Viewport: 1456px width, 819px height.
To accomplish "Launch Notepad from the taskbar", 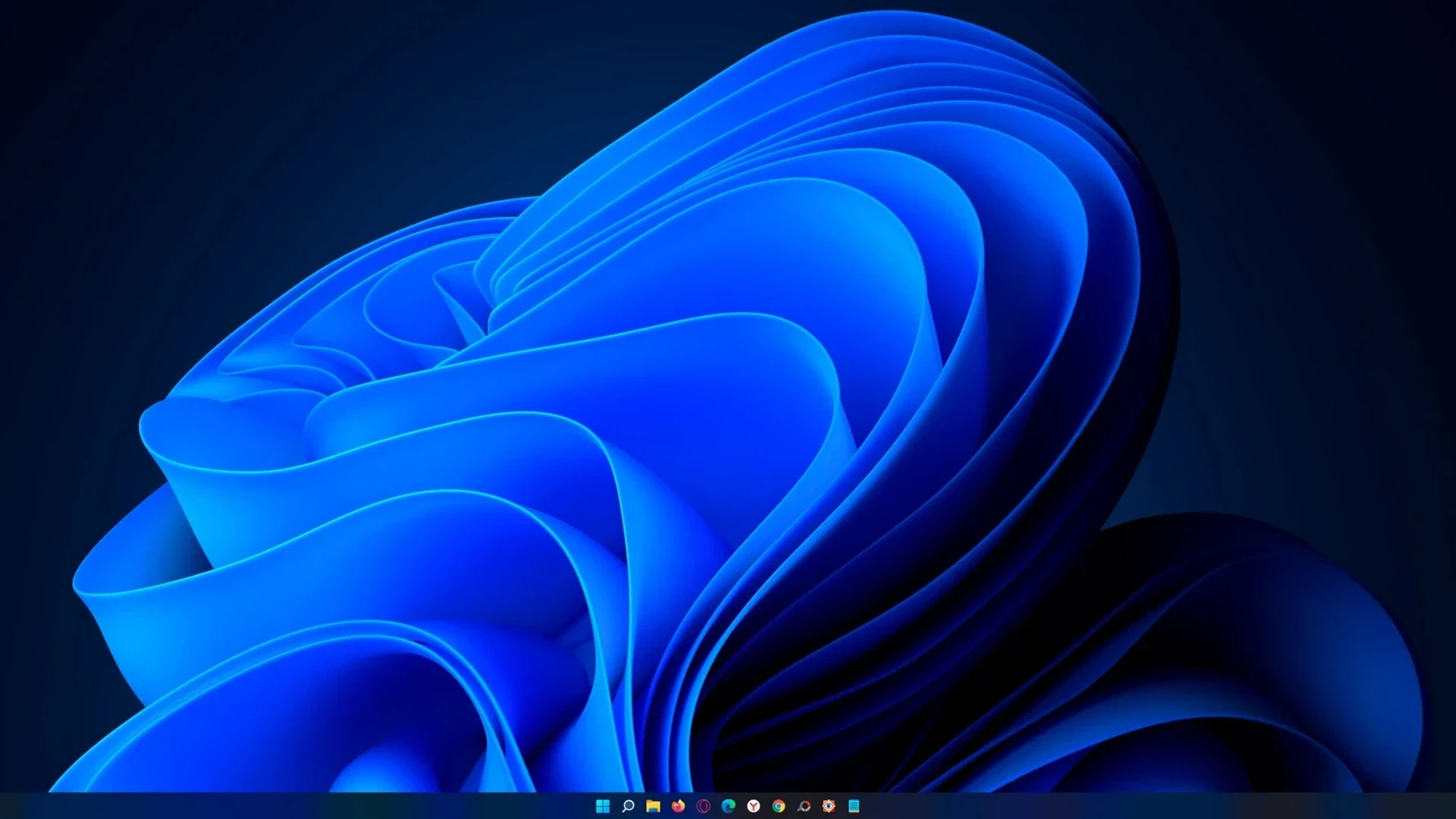I will click(x=854, y=805).
